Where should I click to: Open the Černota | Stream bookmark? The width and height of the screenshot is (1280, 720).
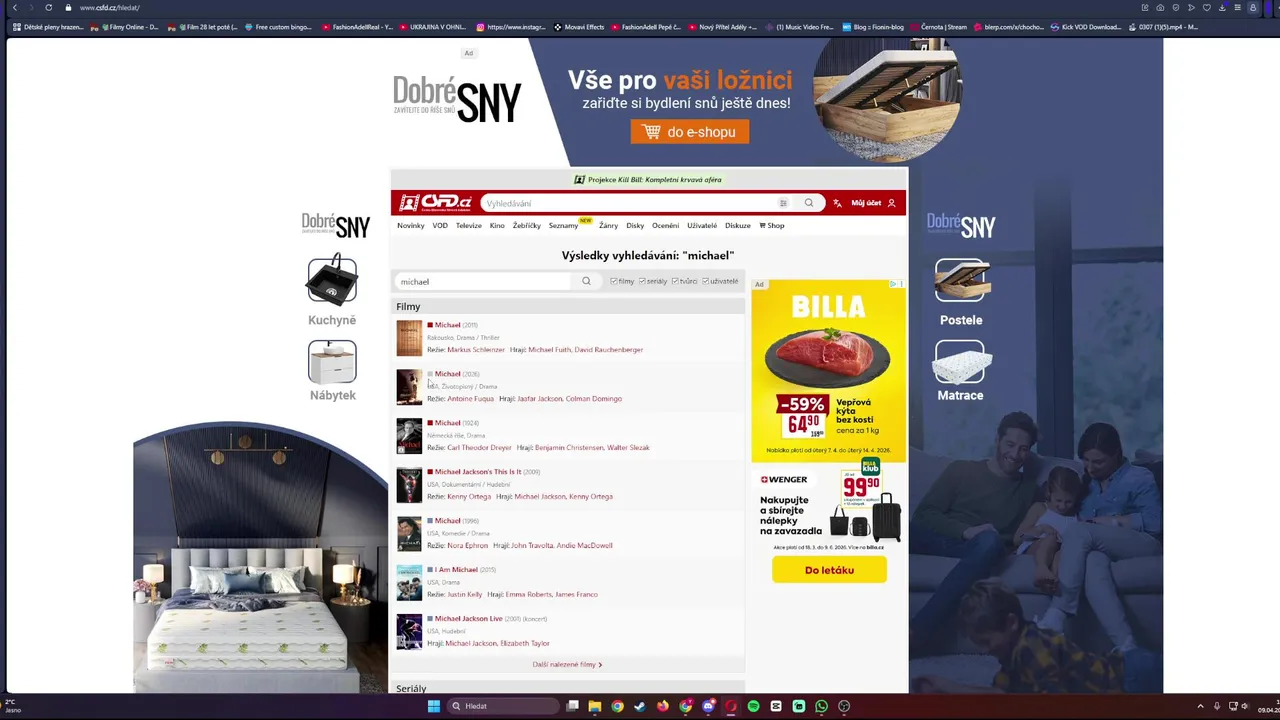938,27
